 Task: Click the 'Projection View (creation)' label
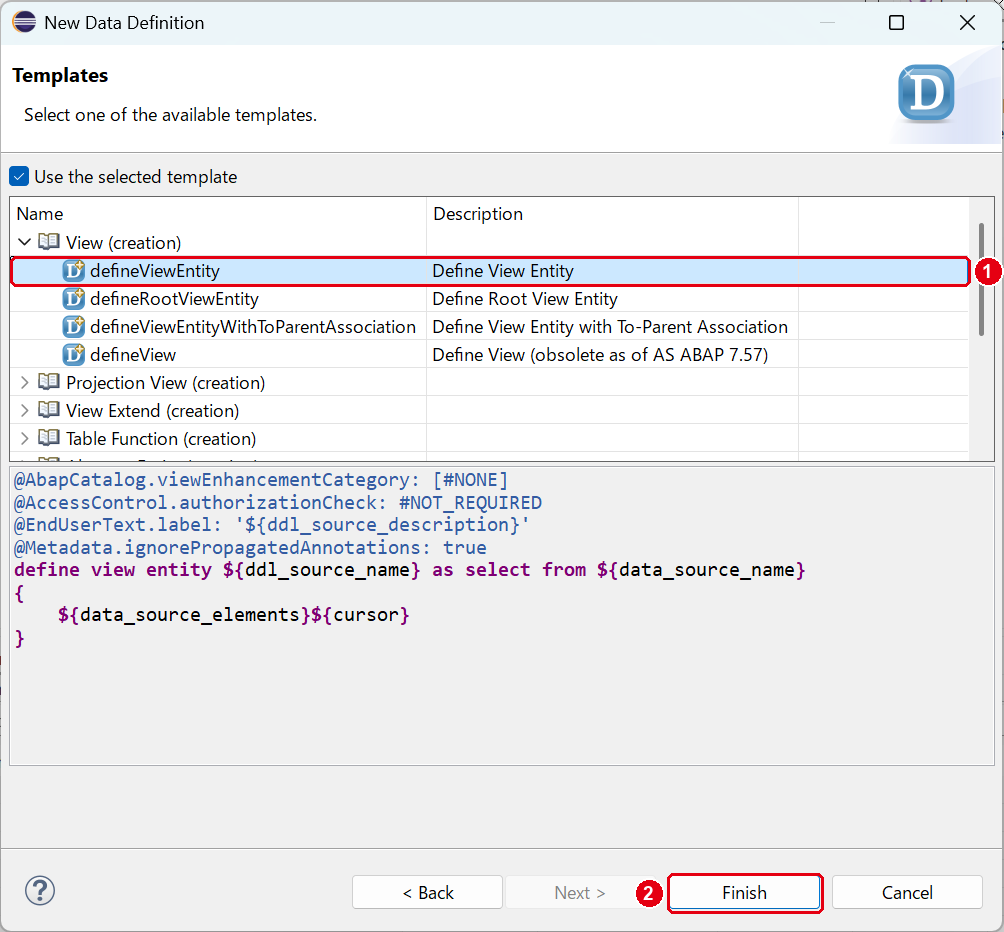point(165,383)
